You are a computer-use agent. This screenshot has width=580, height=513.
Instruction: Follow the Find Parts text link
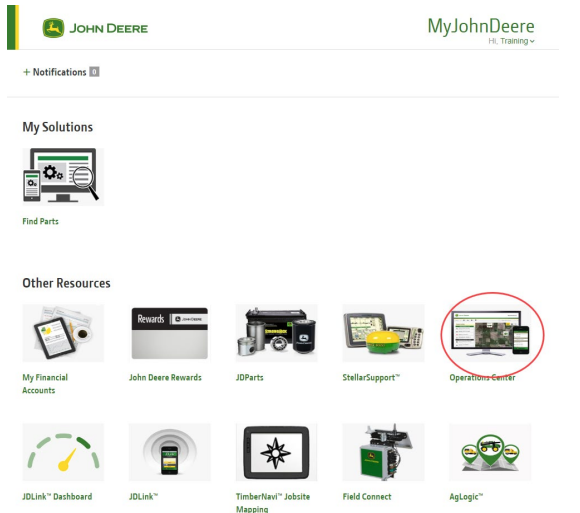tap(40, 221)
